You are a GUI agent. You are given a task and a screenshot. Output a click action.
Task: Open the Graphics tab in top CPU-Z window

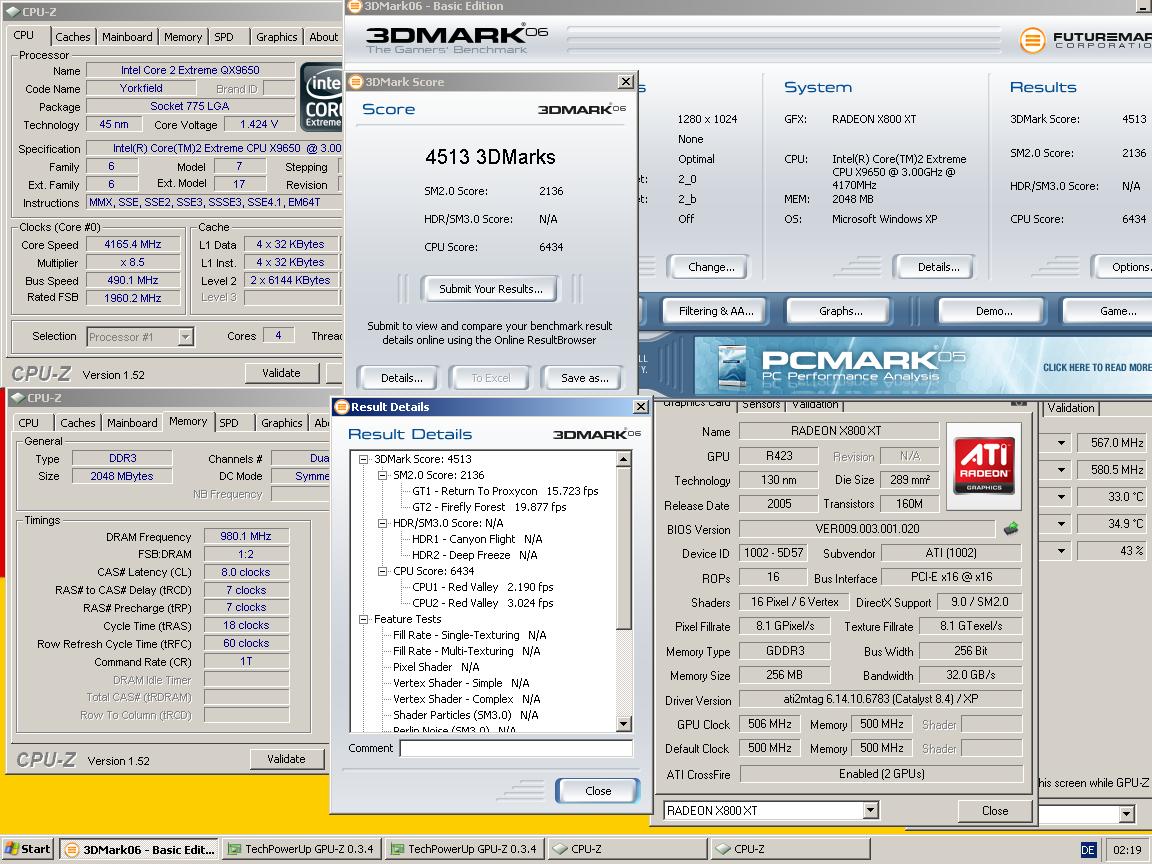[276, 37]
